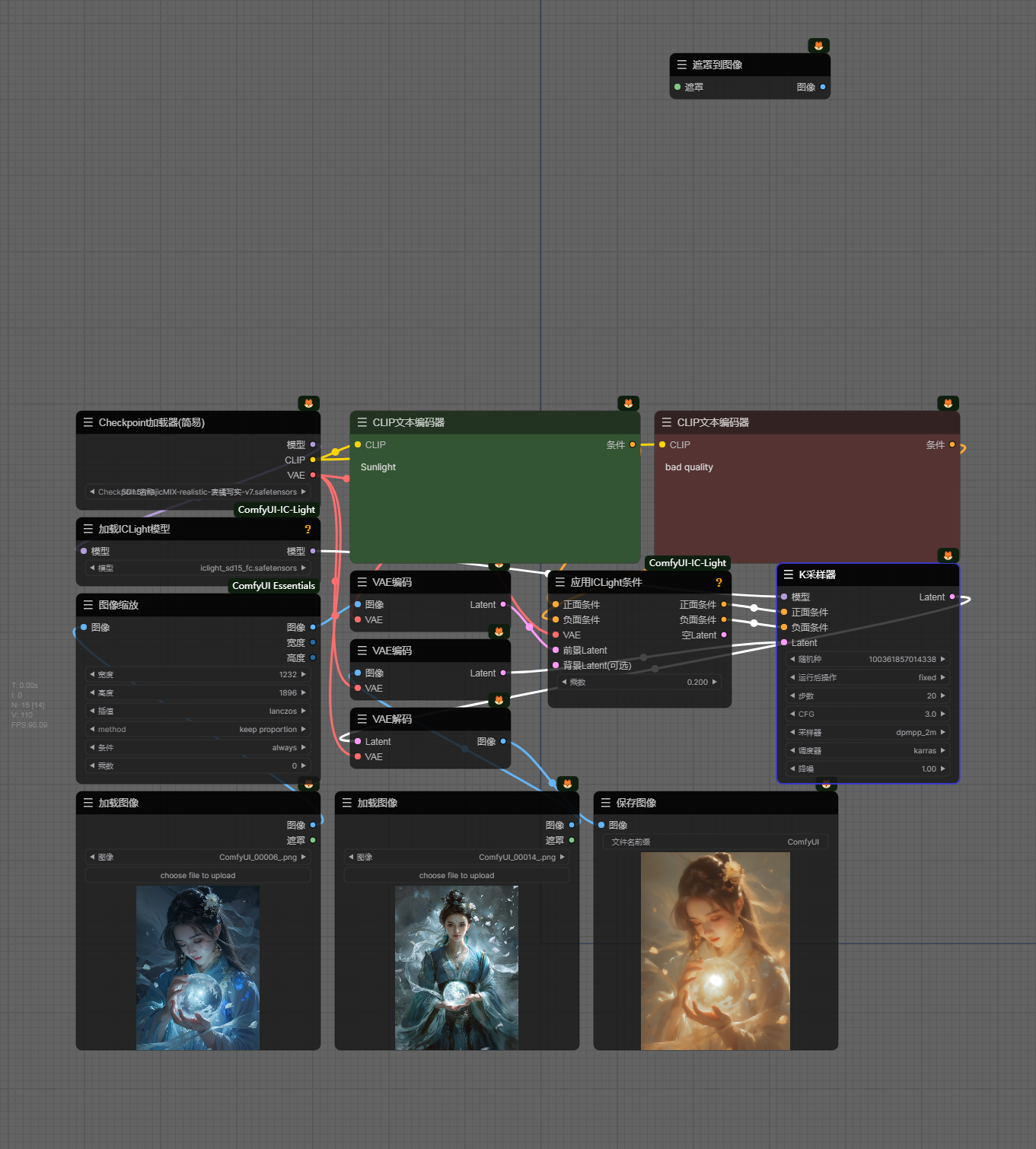Click the preview image of ComfyUI_00014_.png

[x=457, y=968]
